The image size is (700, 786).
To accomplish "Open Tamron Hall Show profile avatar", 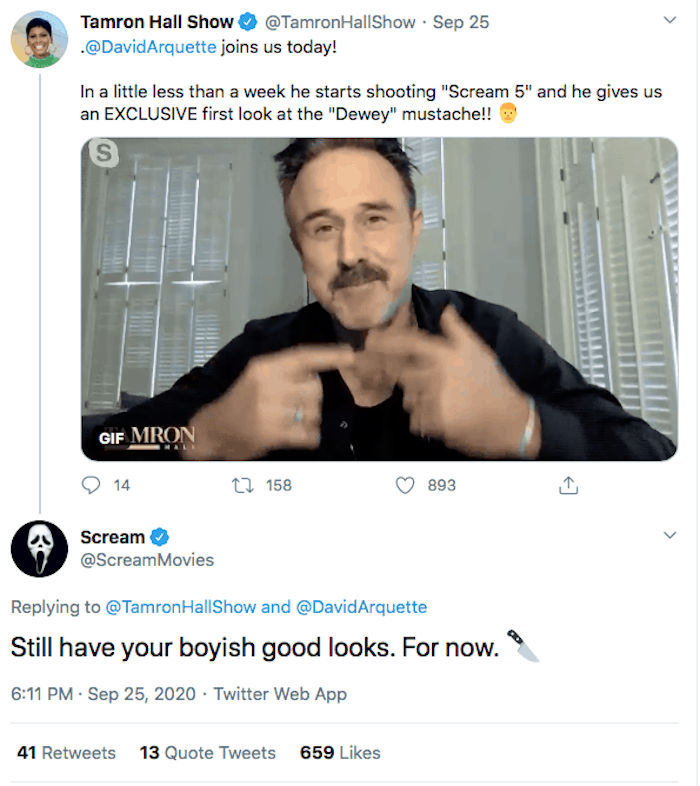I will click(39, 40).
